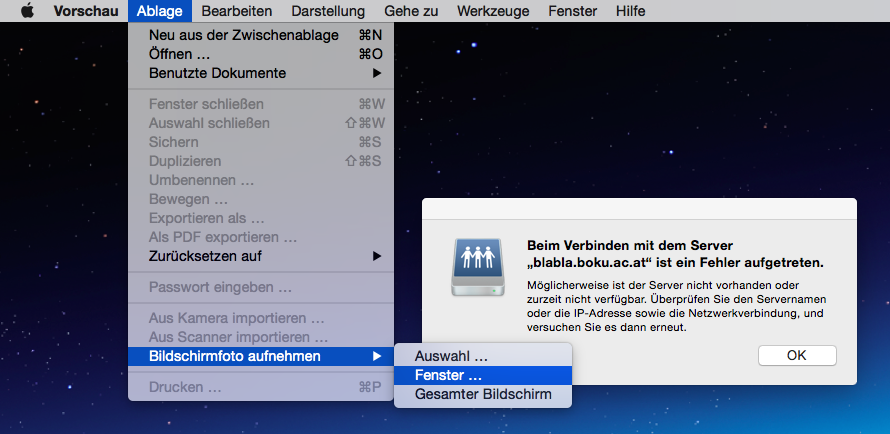Expand Zurücksetzen auf submenu
The image size is (890, 434).
coord(261,256)
